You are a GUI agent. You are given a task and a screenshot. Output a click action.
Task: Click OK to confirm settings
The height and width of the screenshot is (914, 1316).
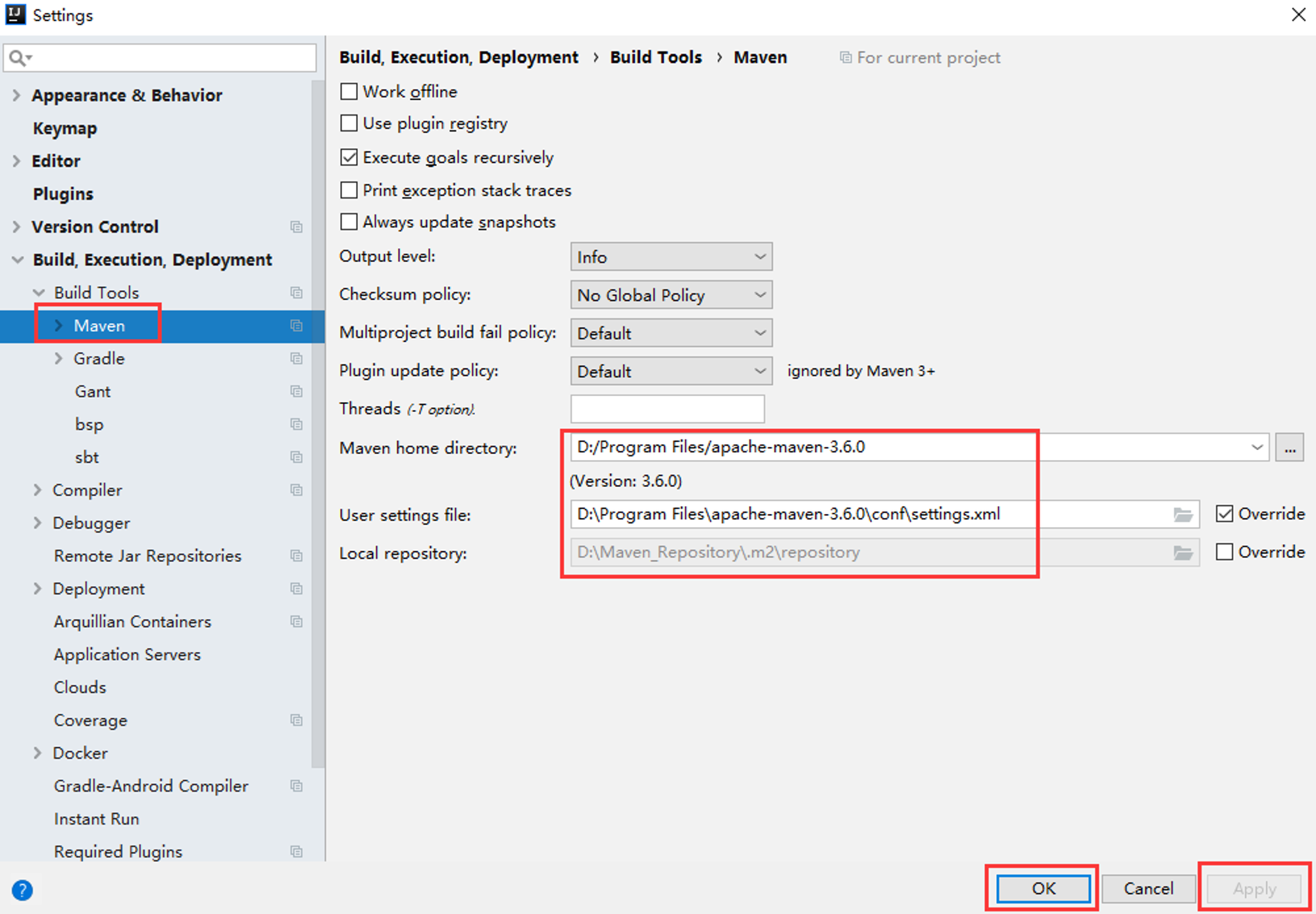pyautogui.click(x=1044, y=888)
